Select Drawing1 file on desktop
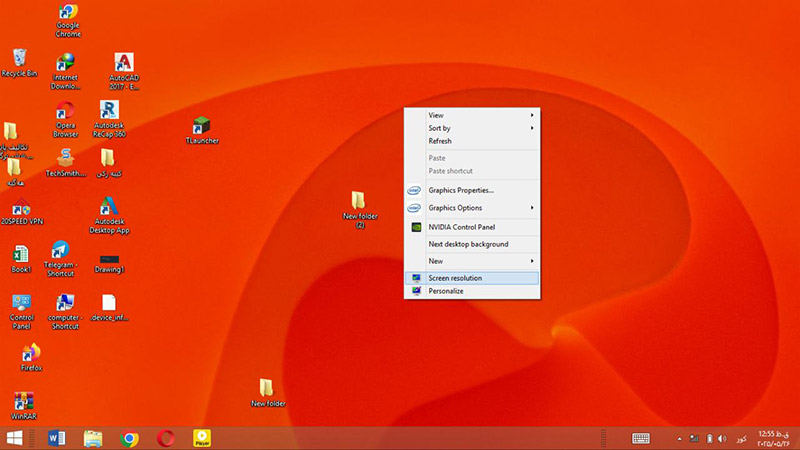The image size is (800, 450). pos(109,264)
